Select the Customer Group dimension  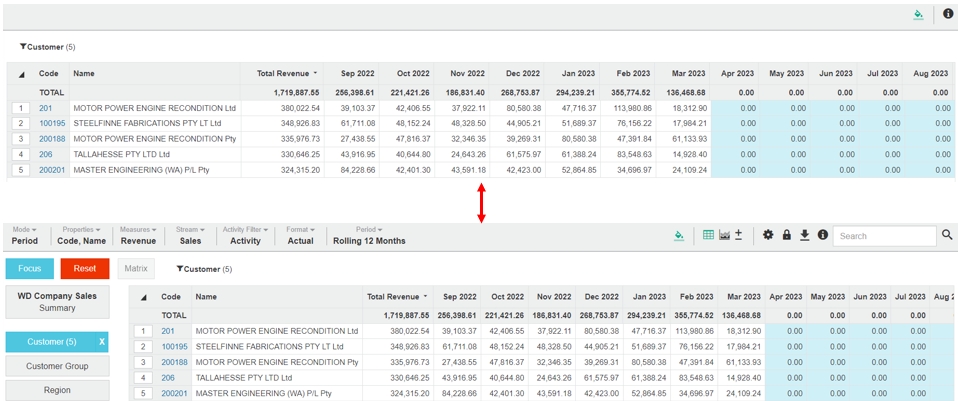(x=57, y=367)
